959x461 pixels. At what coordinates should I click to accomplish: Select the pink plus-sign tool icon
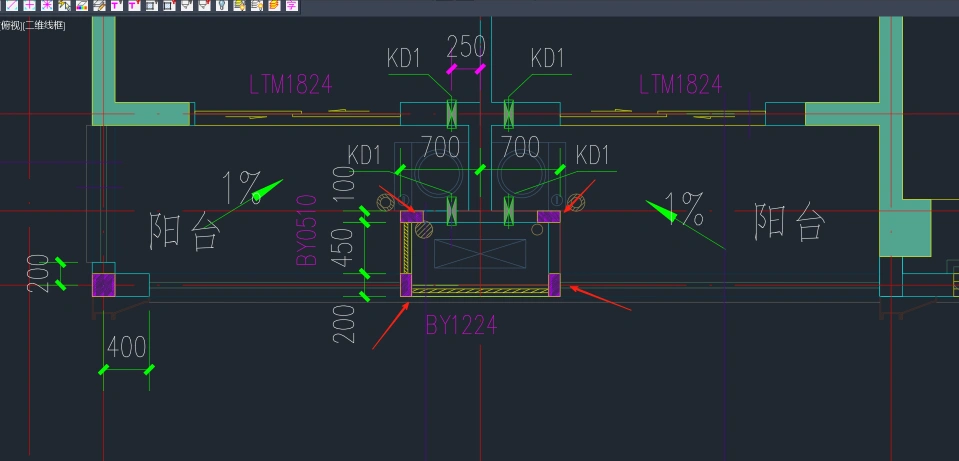point(30,5)
